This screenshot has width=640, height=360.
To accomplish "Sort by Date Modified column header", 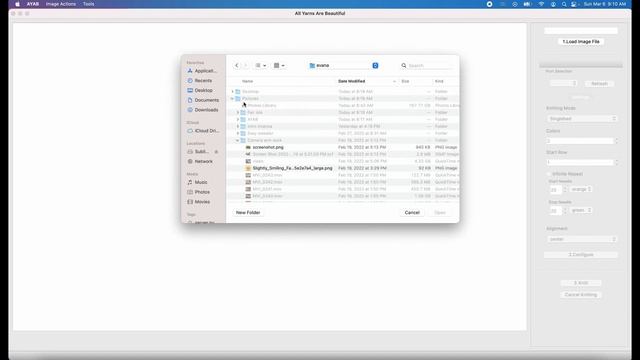I will (351, 81).
